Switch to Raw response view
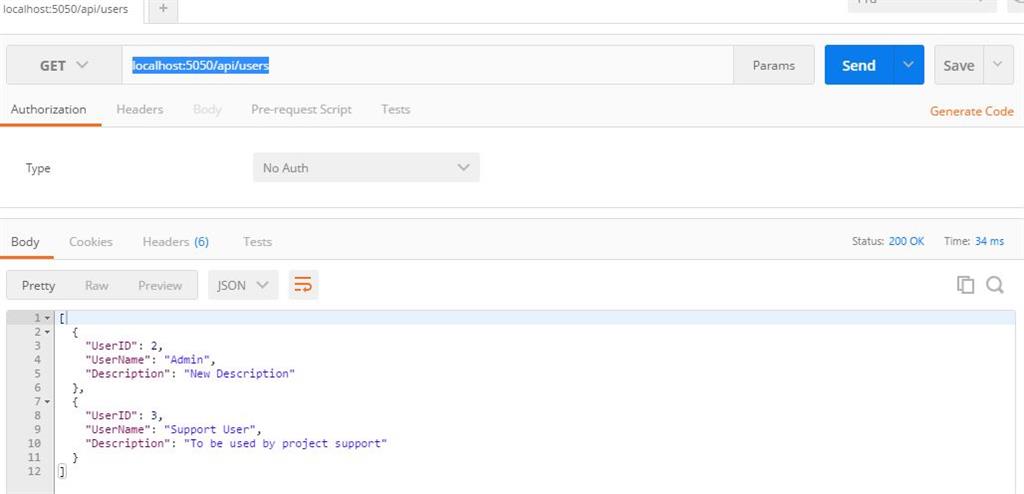The width and height of the screenshot is (1024, 494). 97,285
